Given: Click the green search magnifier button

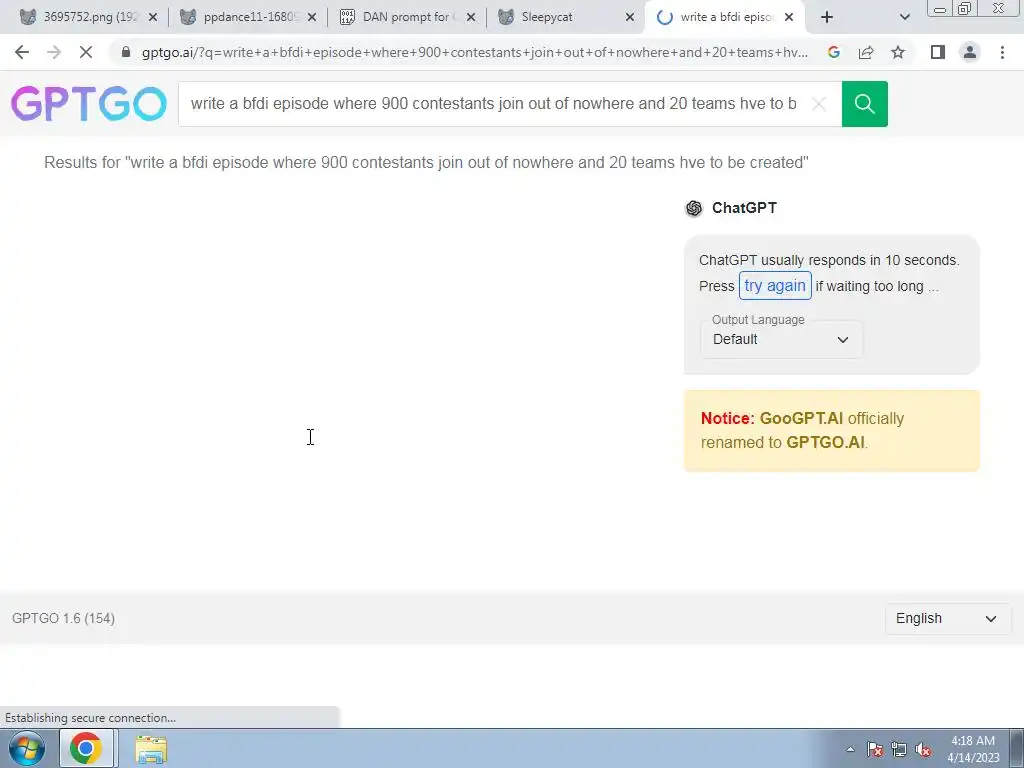Looking at the screenshot, I should (865, 104).
